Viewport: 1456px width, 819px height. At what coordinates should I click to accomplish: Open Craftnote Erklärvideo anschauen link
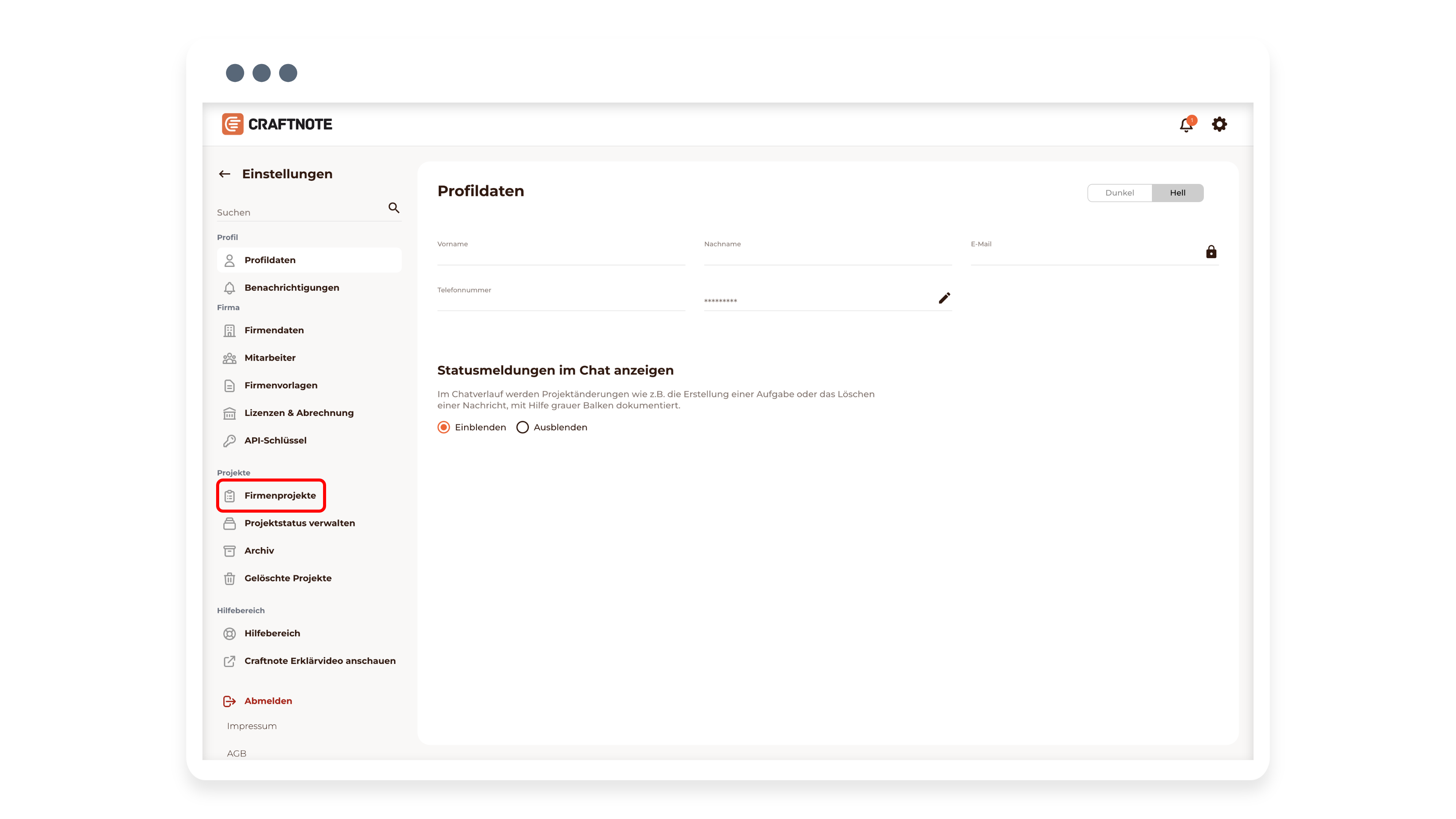(319, 661)
